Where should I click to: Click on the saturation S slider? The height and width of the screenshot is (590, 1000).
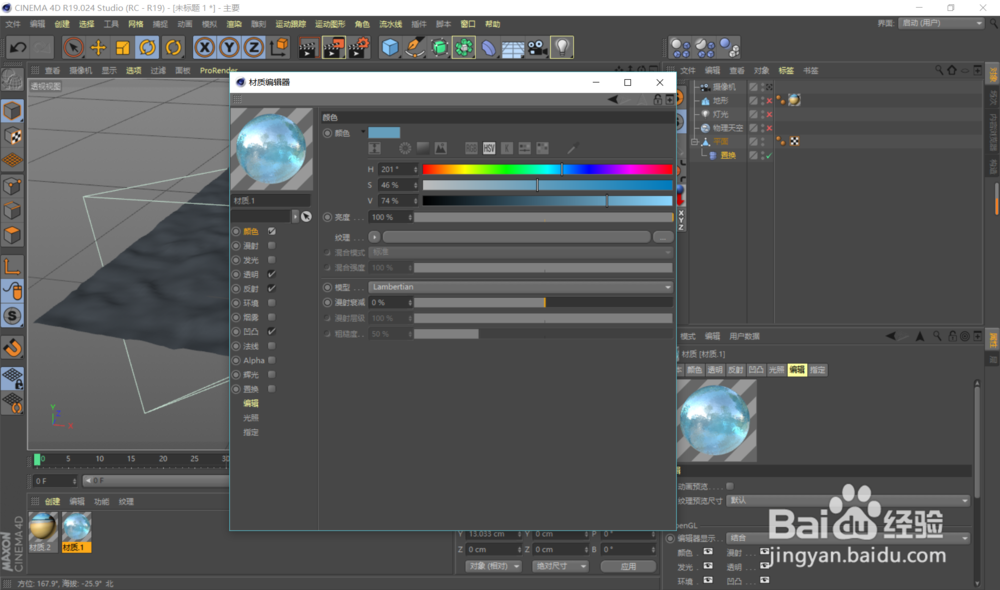547,185
